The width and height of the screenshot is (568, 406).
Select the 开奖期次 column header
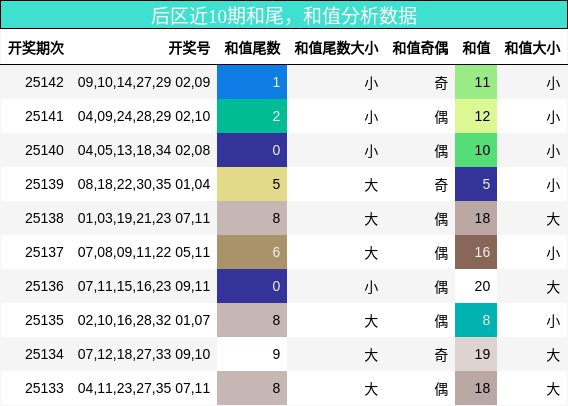click(x=36, y=48)
